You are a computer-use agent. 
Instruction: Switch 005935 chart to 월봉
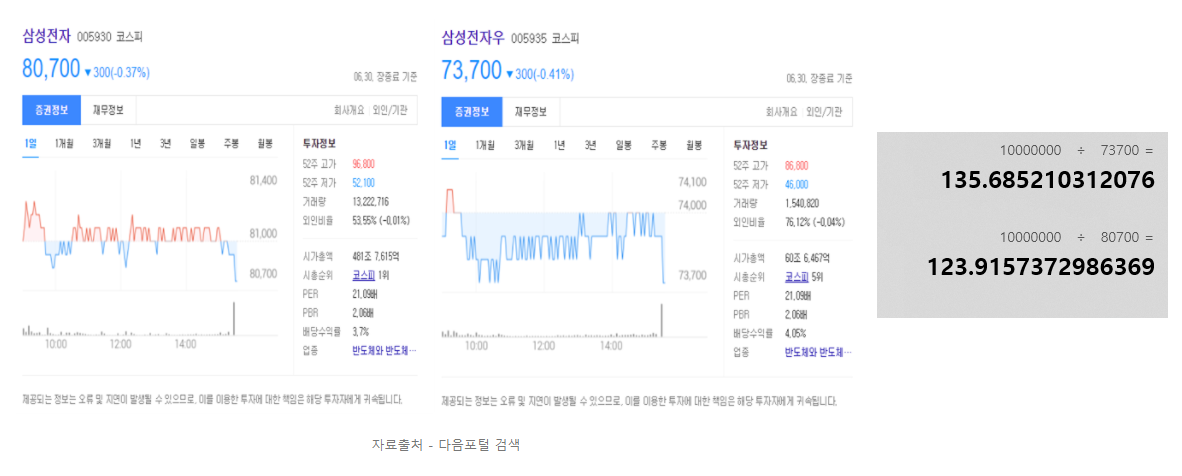(694, 145)
